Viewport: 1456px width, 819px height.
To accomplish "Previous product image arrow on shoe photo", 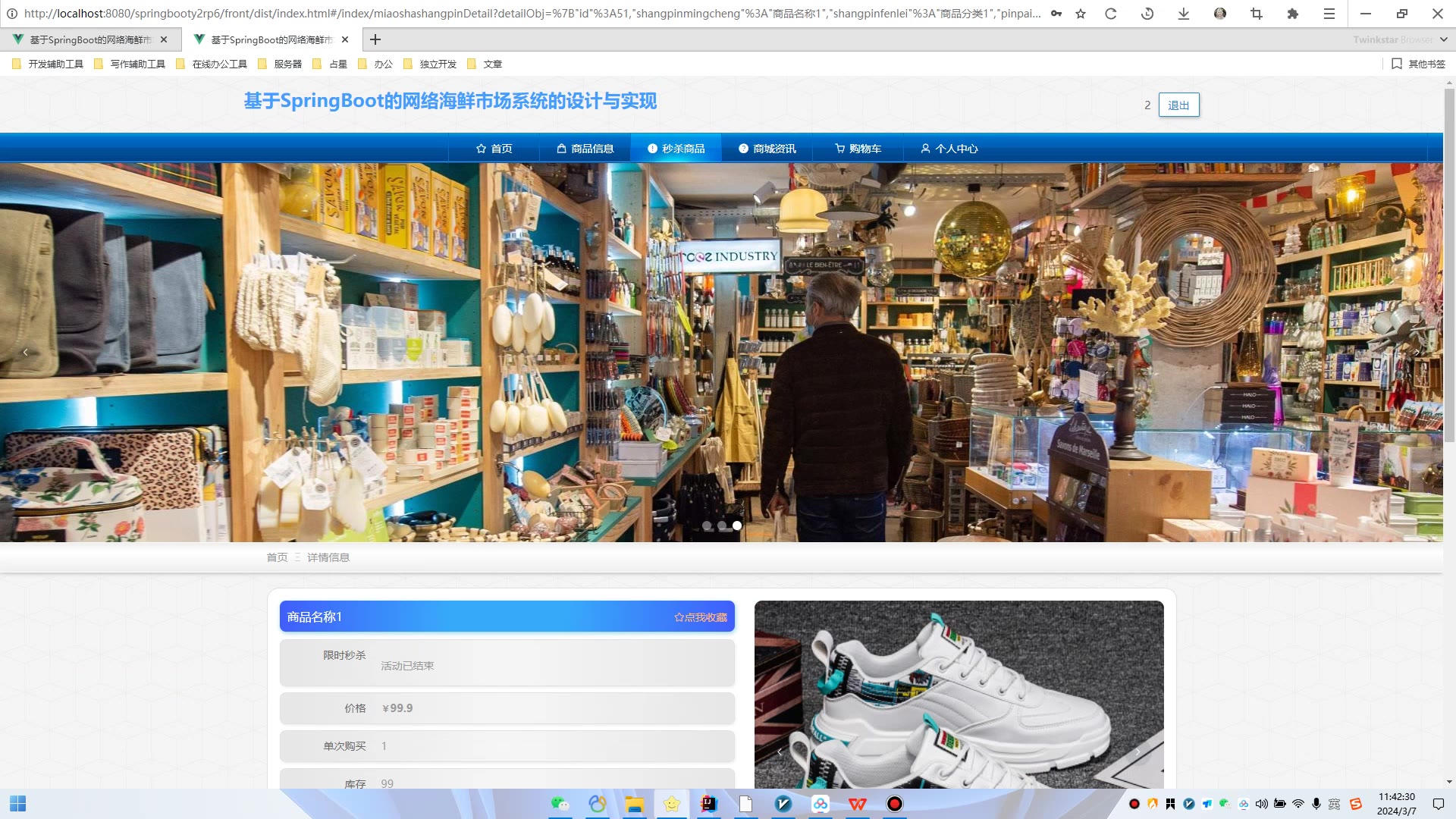I will [x=780, y=752].
